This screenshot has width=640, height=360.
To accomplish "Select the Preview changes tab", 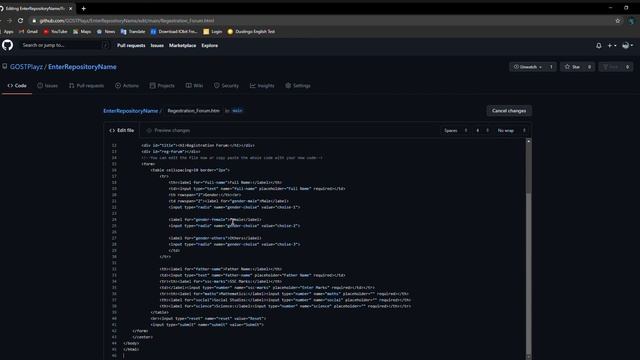I will [168, 130].
